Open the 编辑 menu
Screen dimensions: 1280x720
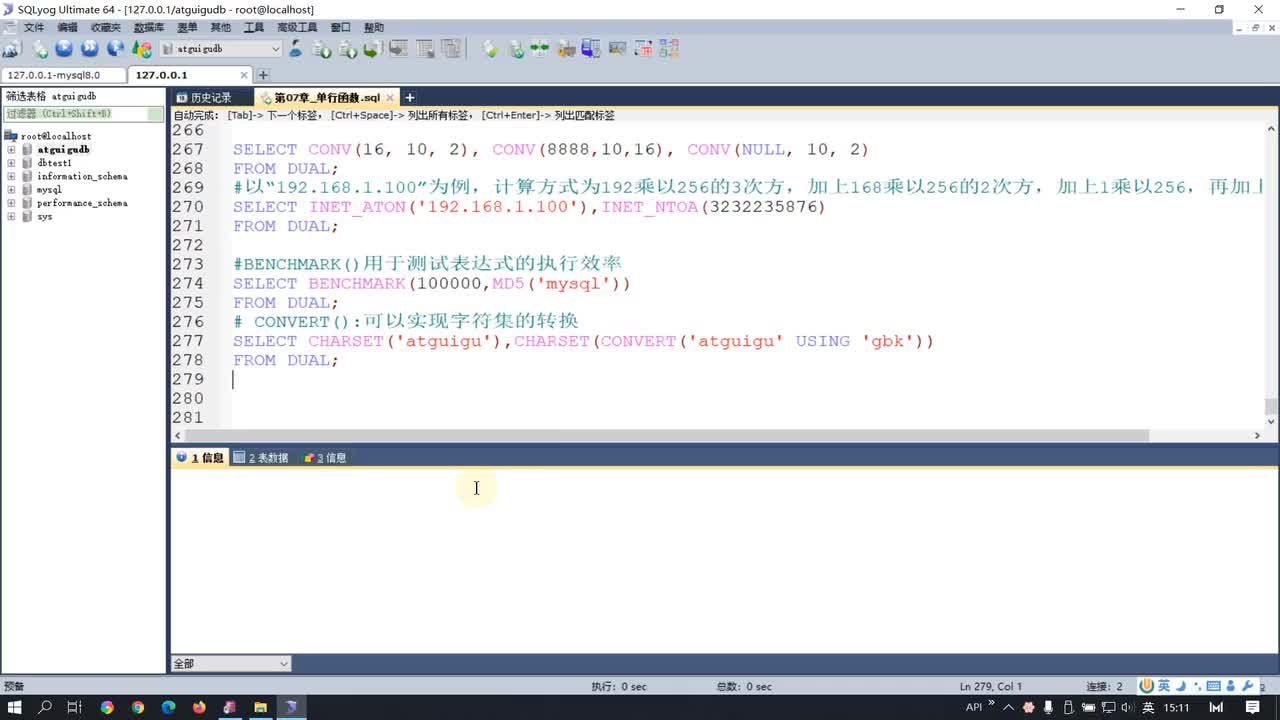pyautogui.click(x=67, y=28)
